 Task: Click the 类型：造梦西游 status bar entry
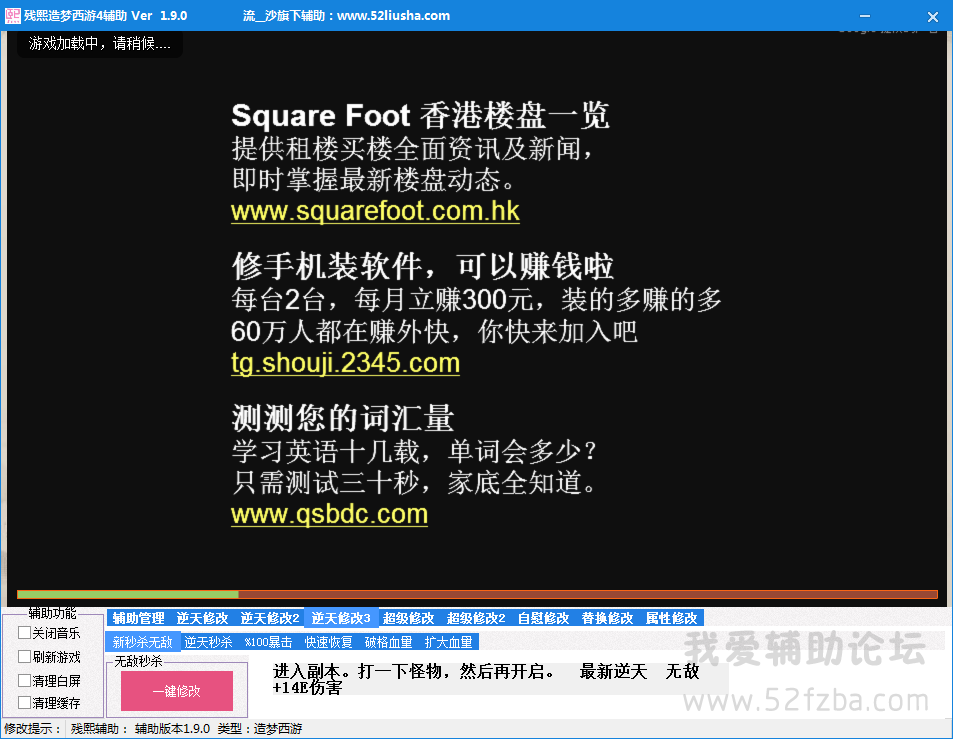[x=260, y=728]
